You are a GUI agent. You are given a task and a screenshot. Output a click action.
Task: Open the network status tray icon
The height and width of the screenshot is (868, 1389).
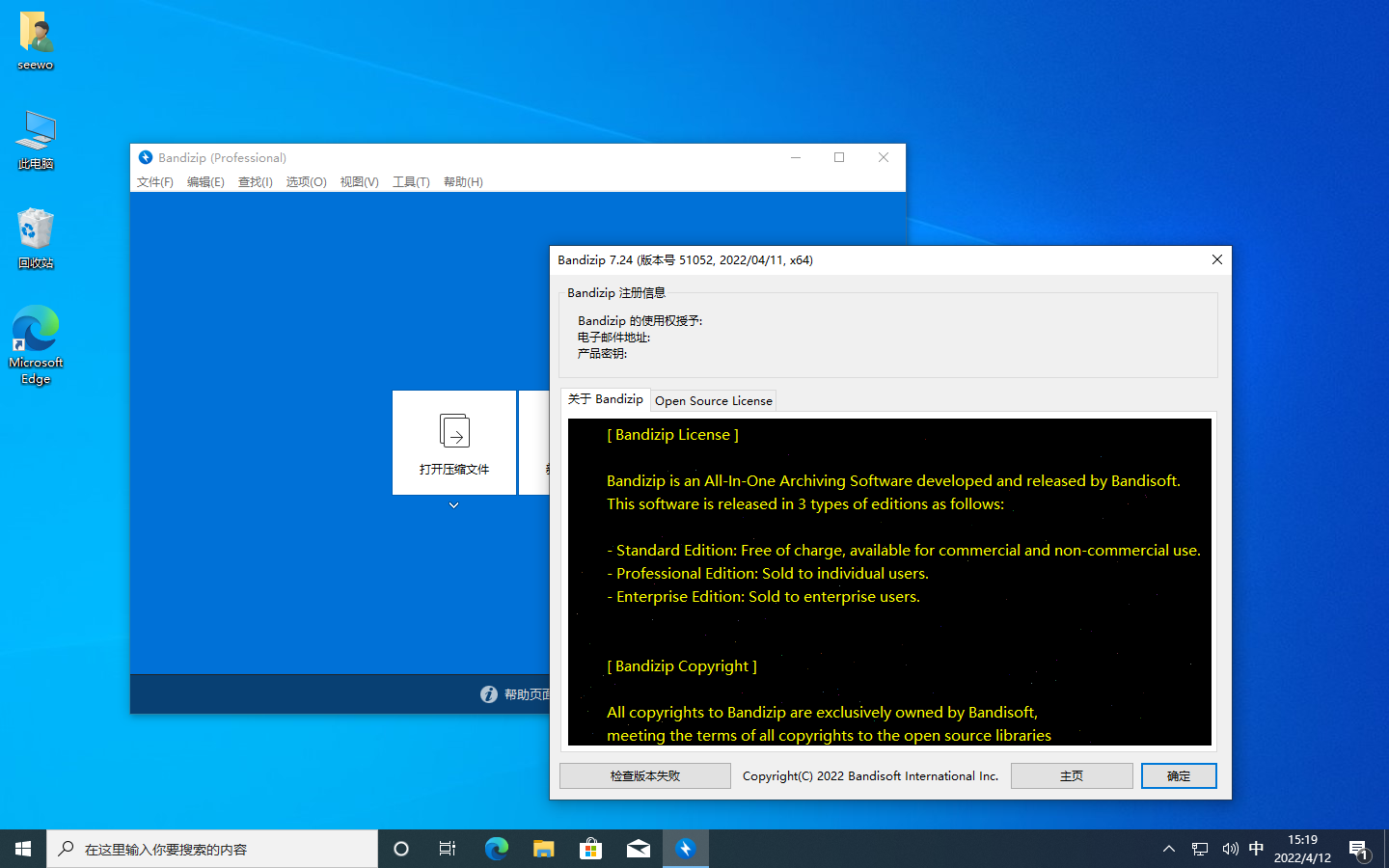click(1199, 849)
